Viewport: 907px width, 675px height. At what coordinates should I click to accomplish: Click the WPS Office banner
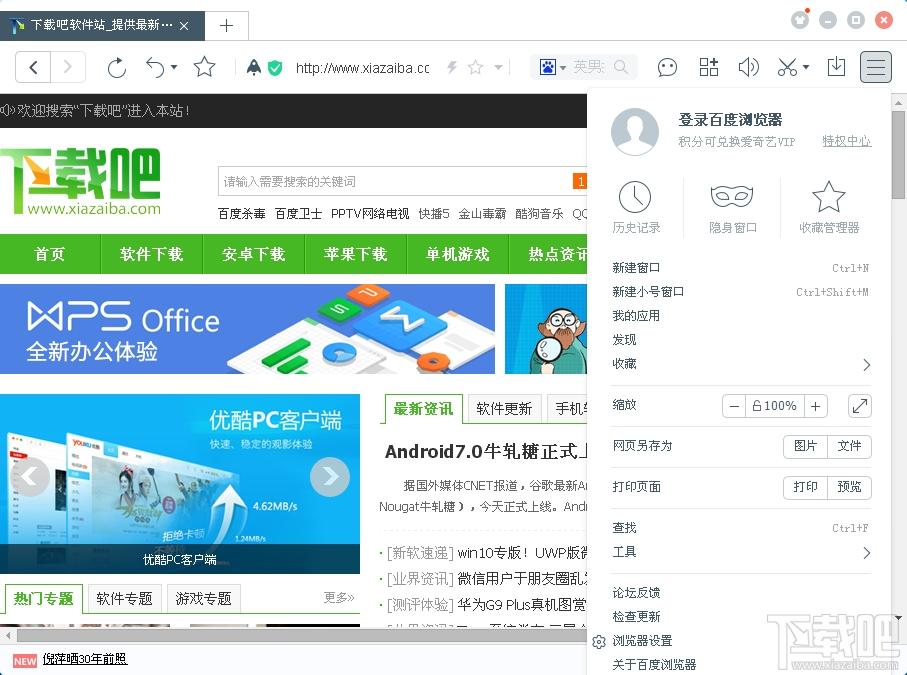pyautogui.click(x=248, y=329)
